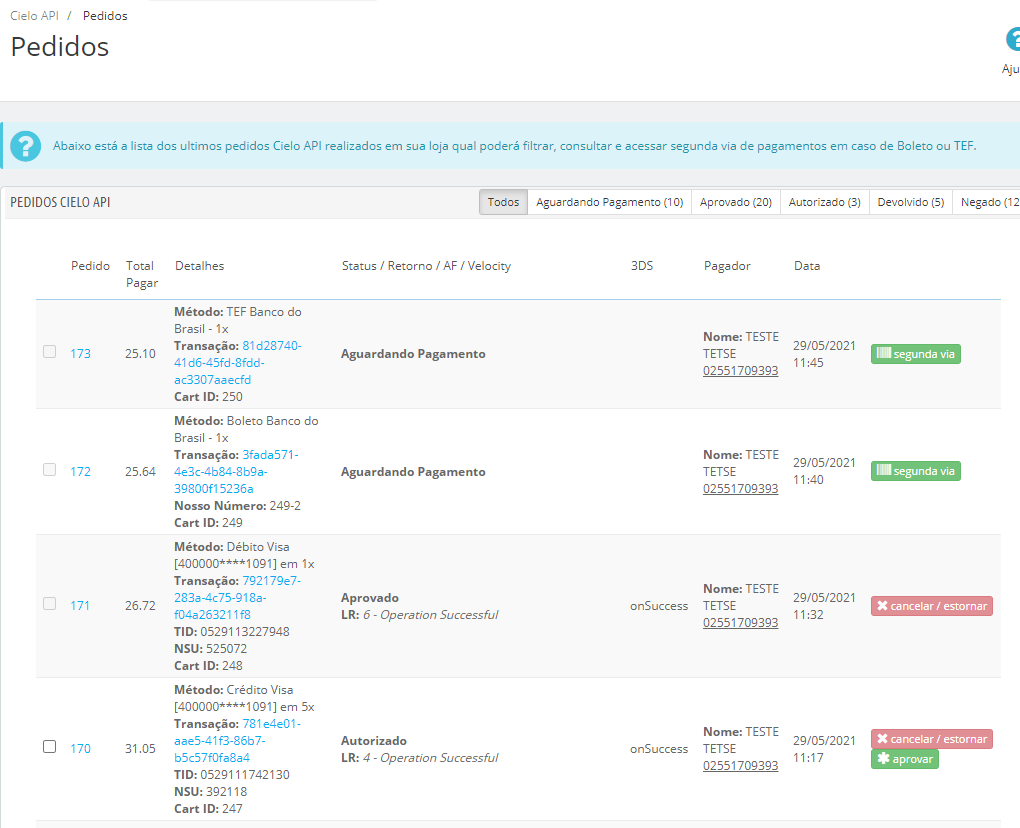1020x828 pixels.
Task: Click the Detalhes column header
Action: pyautogui.click(x=200, y=266)
